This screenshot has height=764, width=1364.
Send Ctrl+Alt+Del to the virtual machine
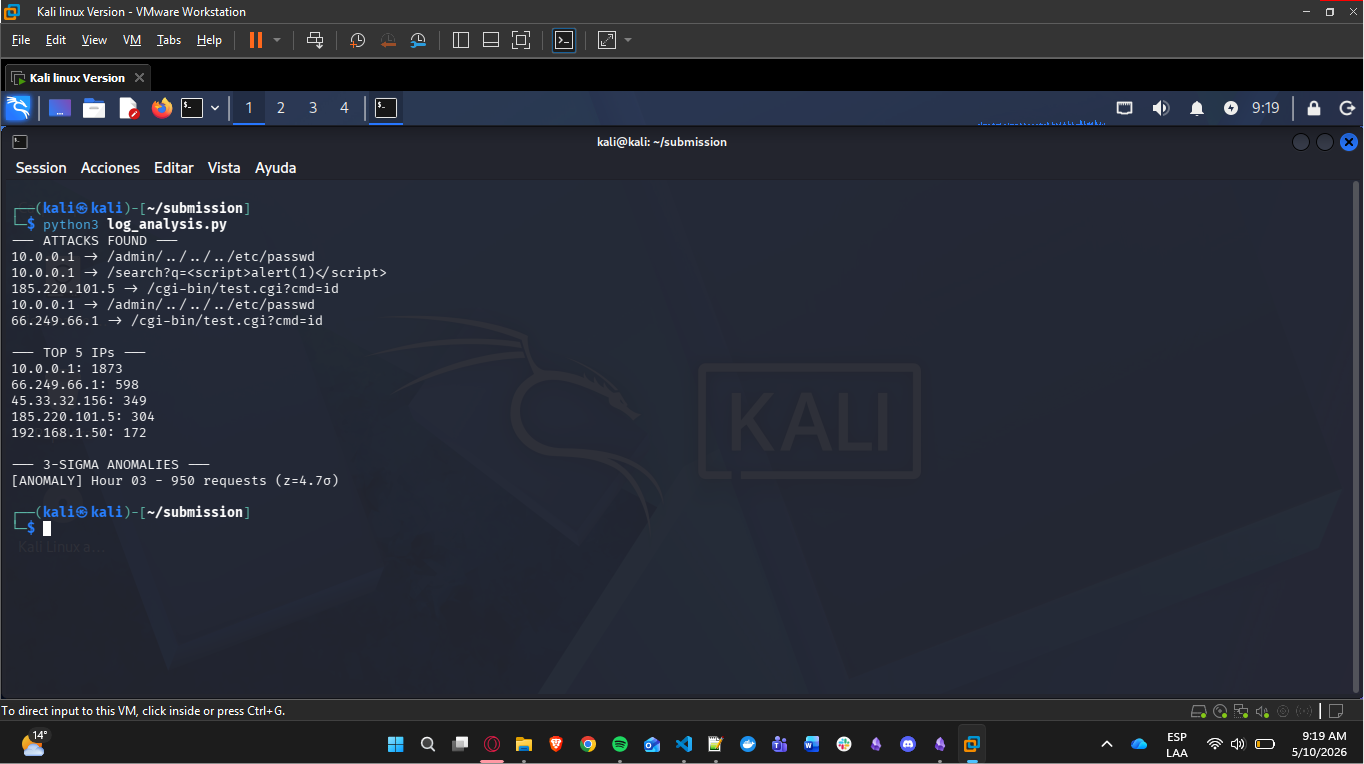click(x=315, y=40)
